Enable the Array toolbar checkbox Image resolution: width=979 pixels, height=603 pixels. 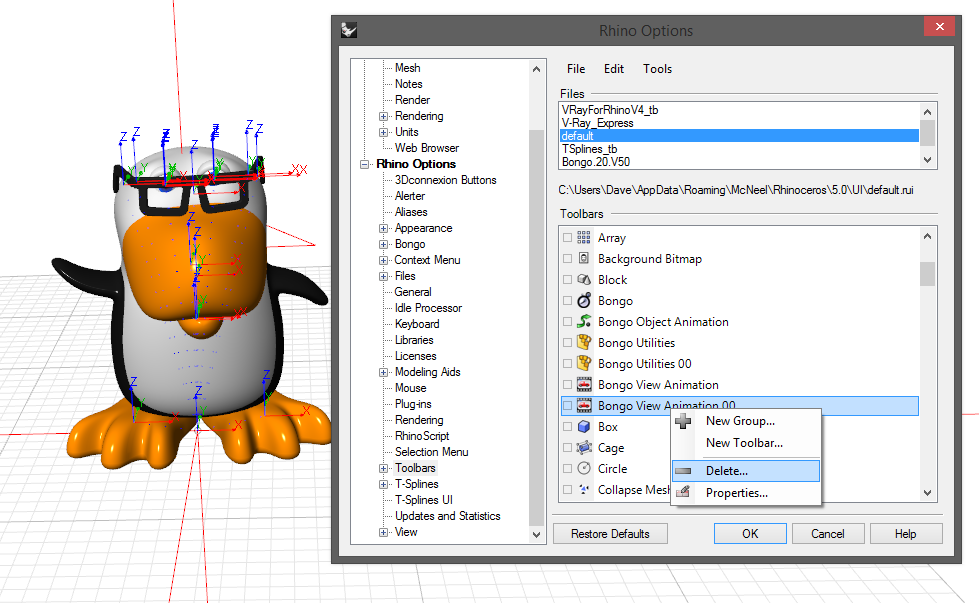point(567,238)
